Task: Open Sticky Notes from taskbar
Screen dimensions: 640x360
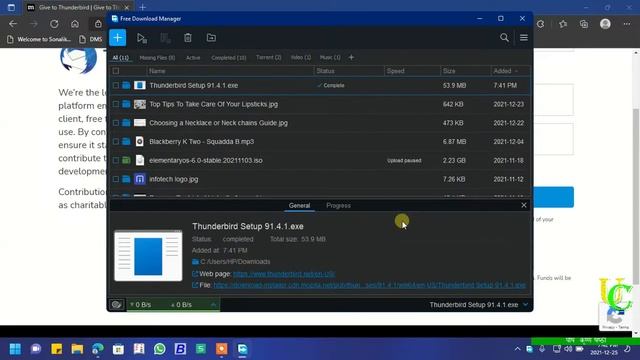Action: point(56,349)
